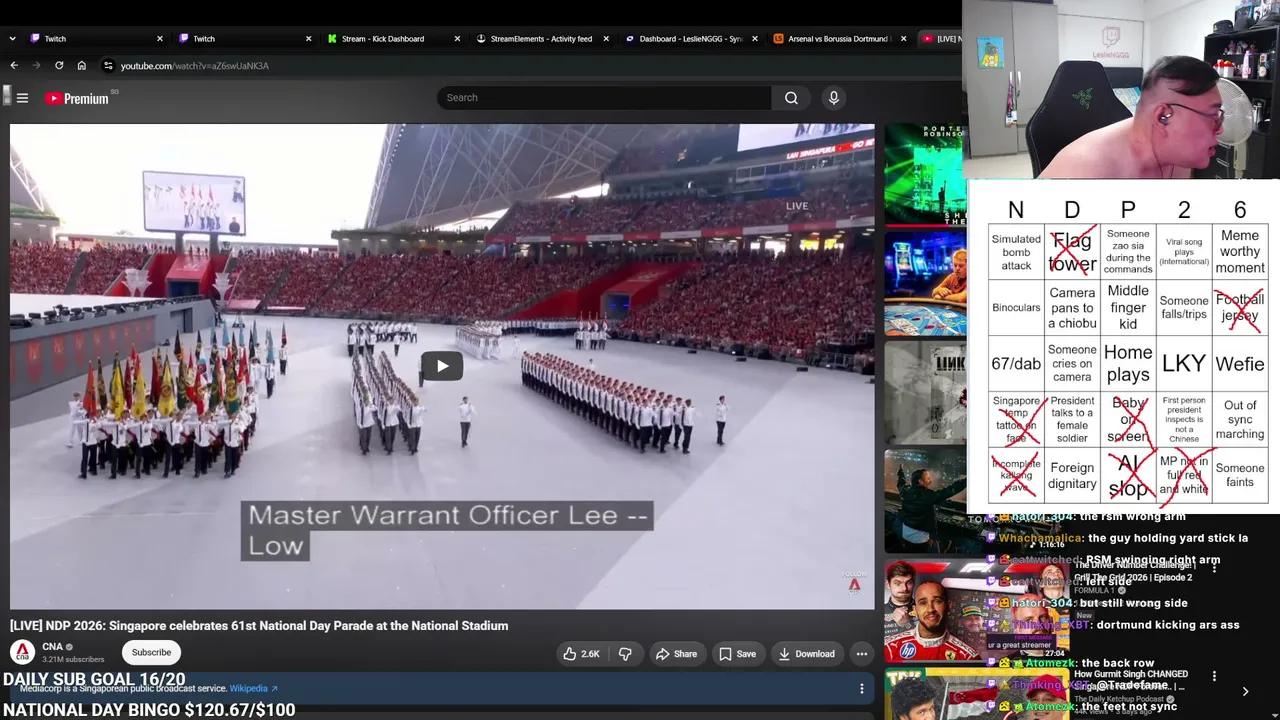Click the 'LKY' bingo square
Image resolution: width=1280 pixels, height=720 pixels.
pyautogui.click(x=1184, y=364)
